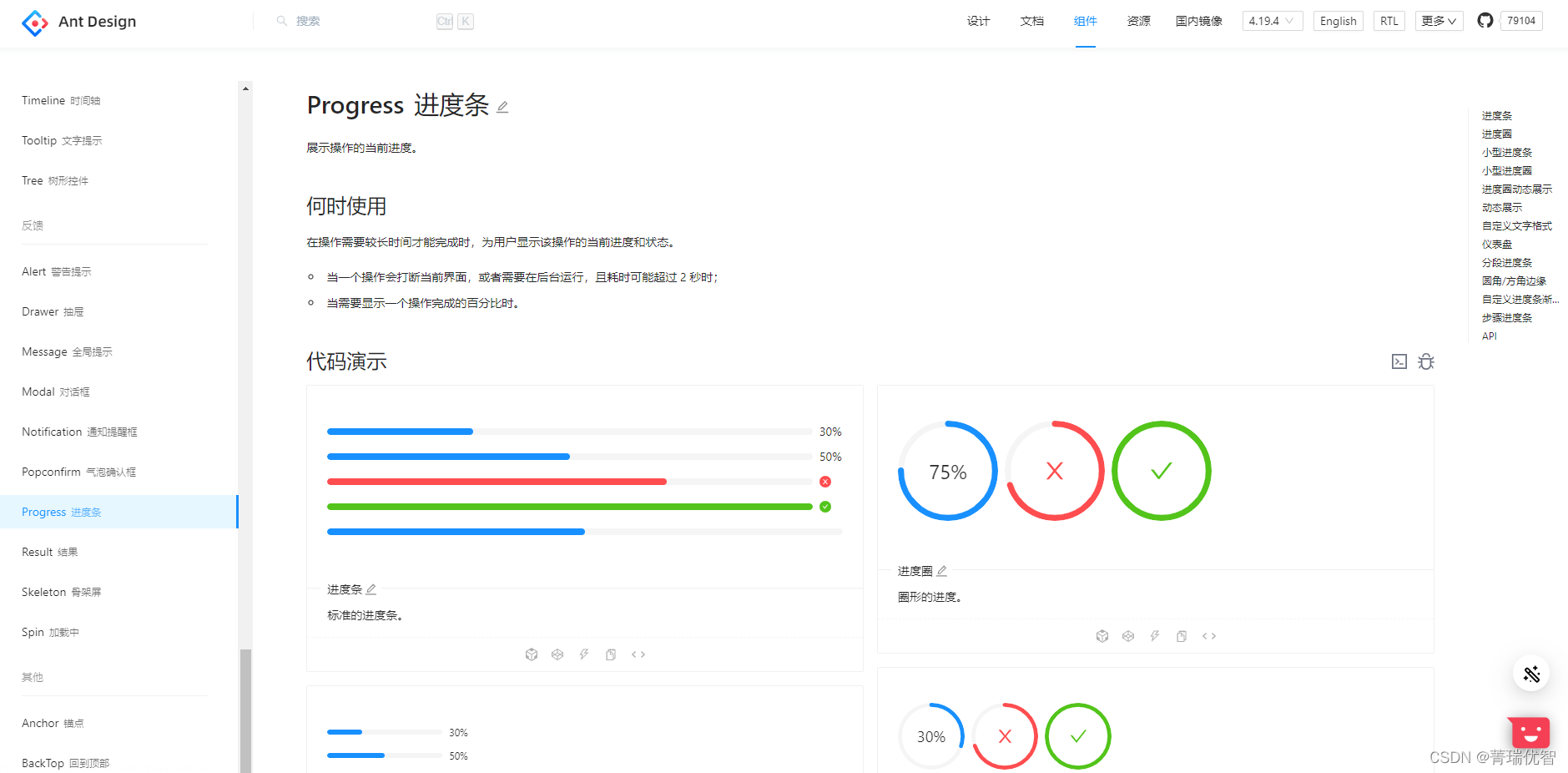Viewport: 1568px width, 773px height.
Task: Expand the 反馈 section in the sidebar
Action: 33,225
